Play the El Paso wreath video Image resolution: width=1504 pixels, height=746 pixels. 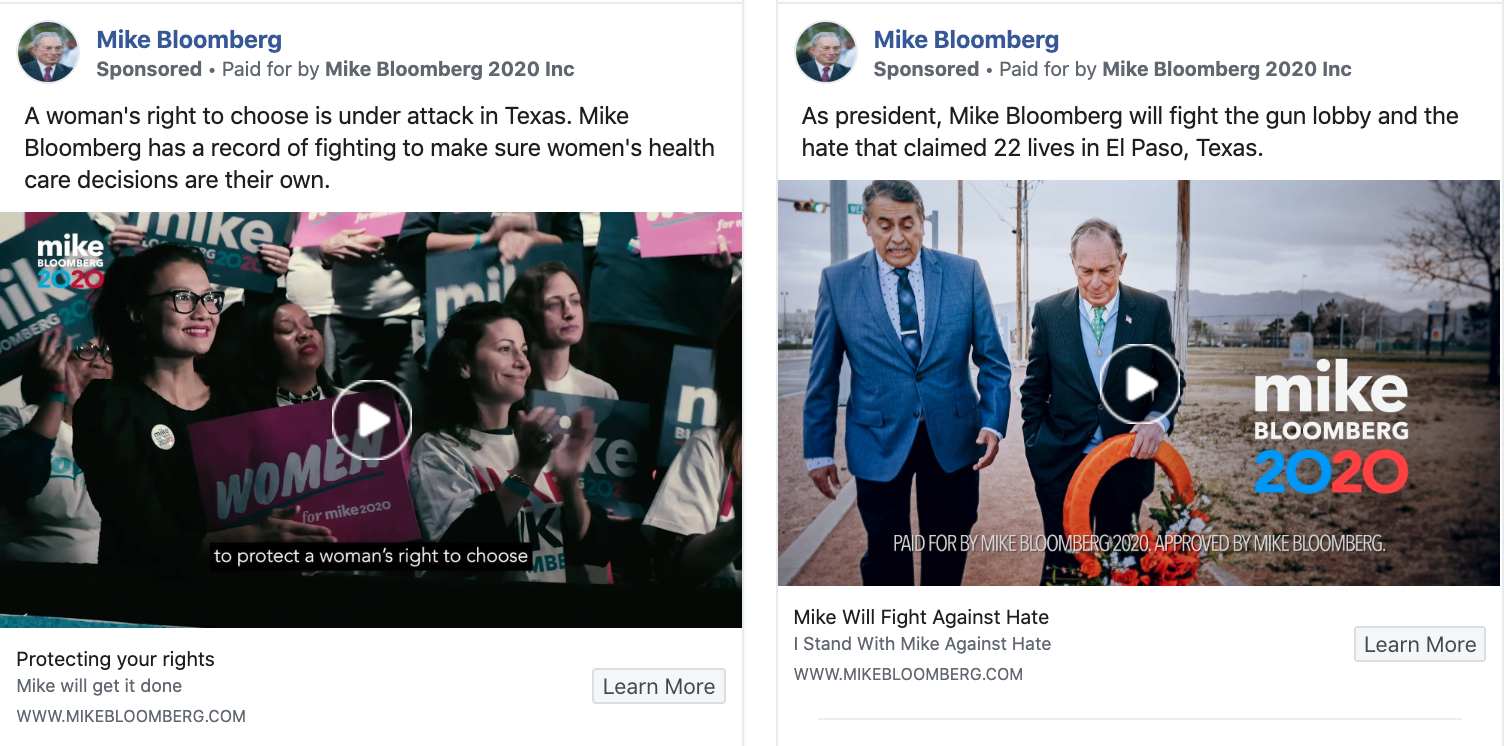coord(1140,384)
